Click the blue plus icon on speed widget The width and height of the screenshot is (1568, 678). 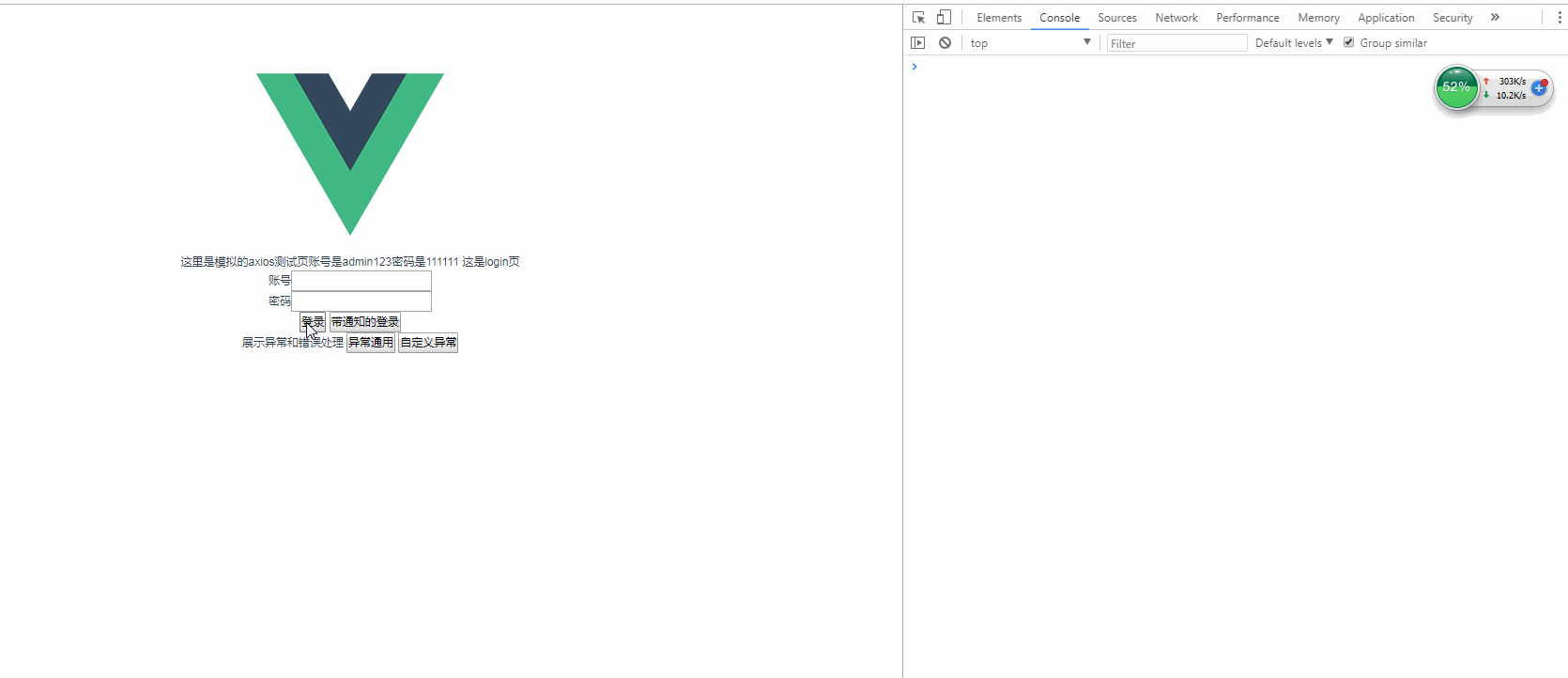(1539, 87)
